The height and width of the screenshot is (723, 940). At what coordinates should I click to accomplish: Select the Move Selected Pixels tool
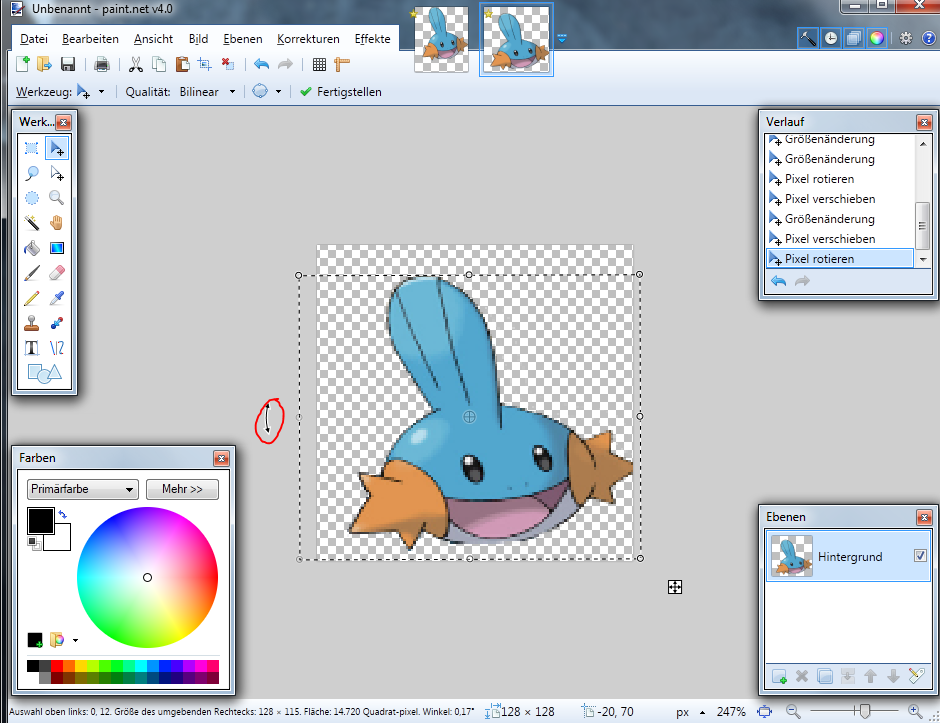pyautogui.click(x=57, y=148)
